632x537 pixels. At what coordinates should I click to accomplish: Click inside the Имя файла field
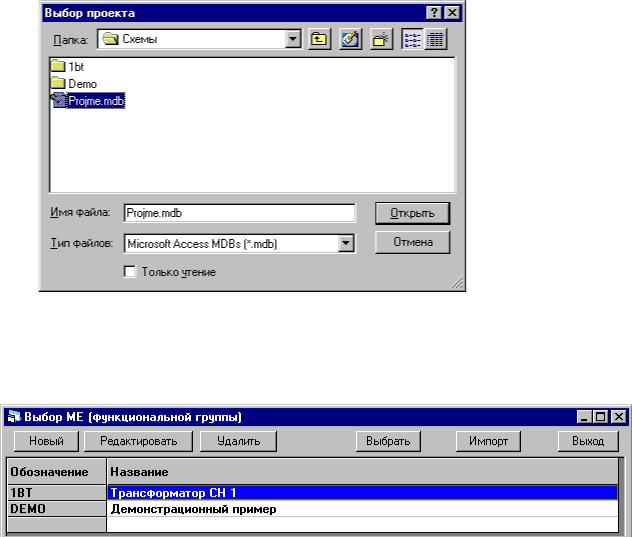pyautogui.click(x=238, y=213)
